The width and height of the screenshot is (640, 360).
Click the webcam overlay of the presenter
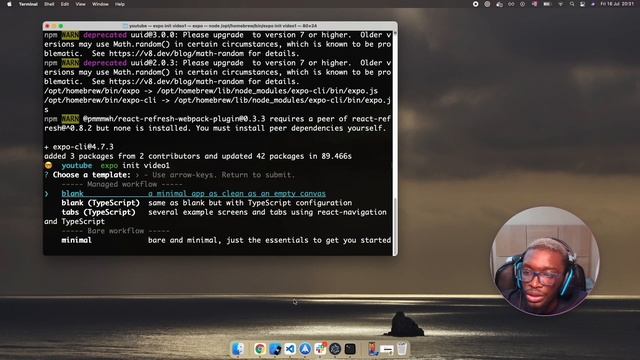tap(544, 261)
